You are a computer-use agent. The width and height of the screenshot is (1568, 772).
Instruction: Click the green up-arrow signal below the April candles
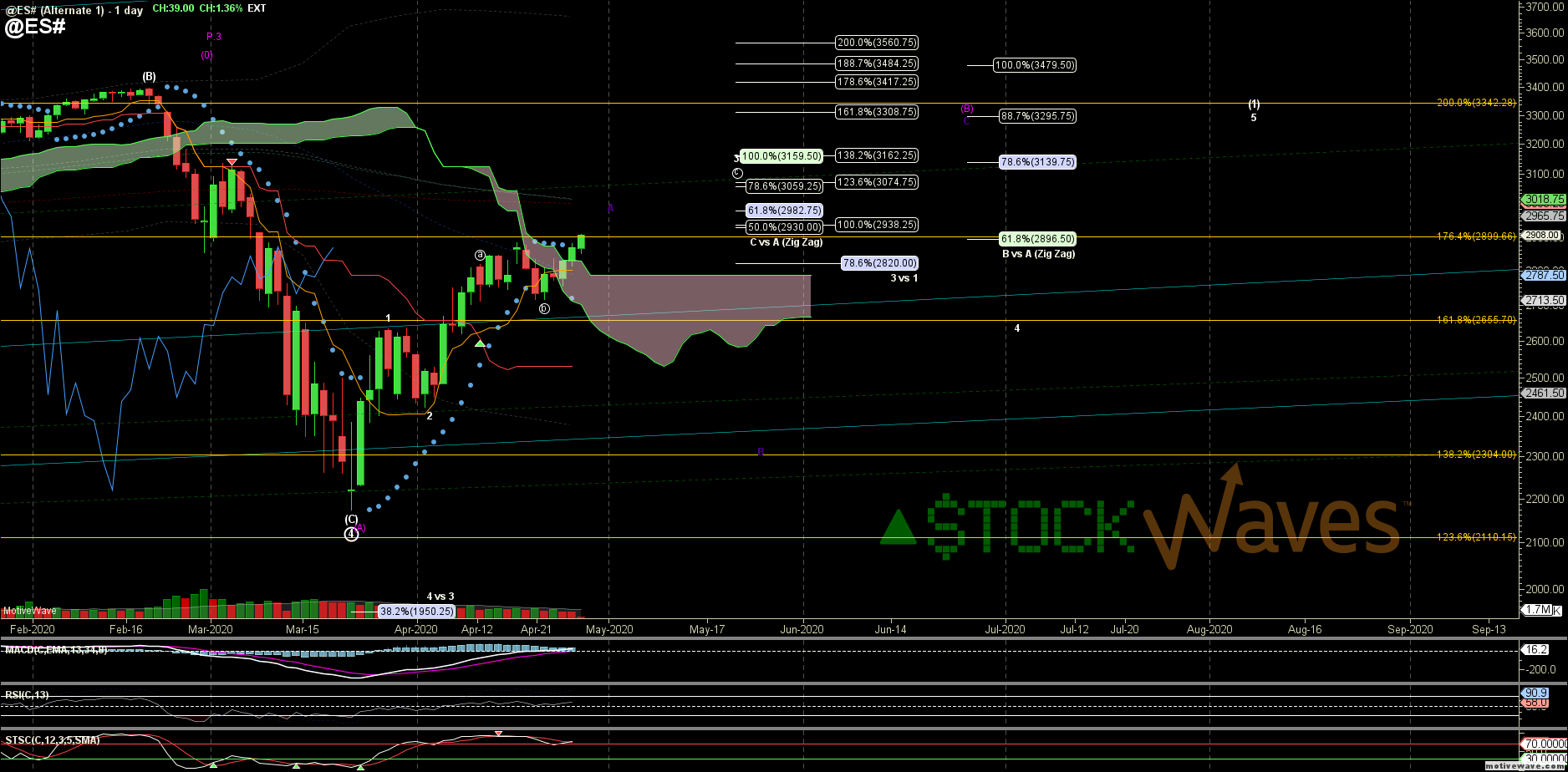click(x=480, y=343)
